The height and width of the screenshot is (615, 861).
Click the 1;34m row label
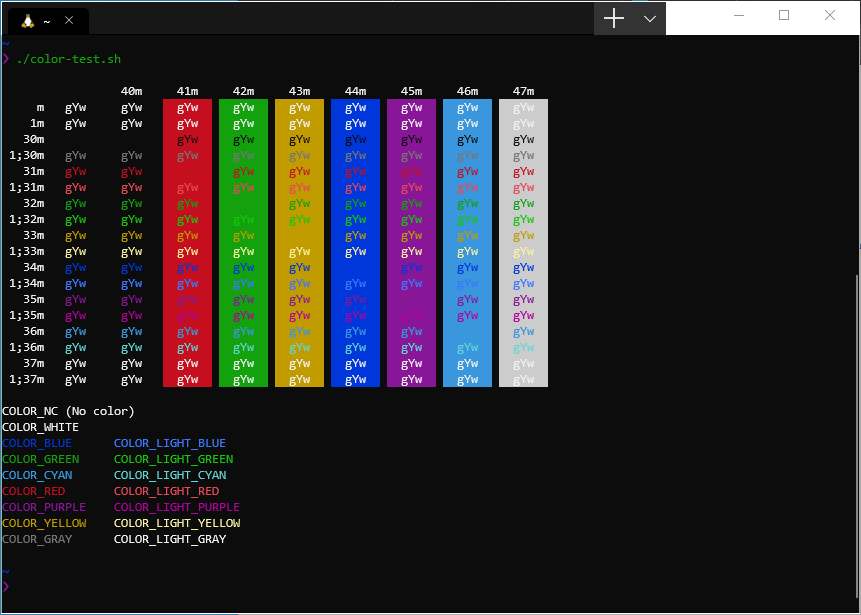[26, 283]
